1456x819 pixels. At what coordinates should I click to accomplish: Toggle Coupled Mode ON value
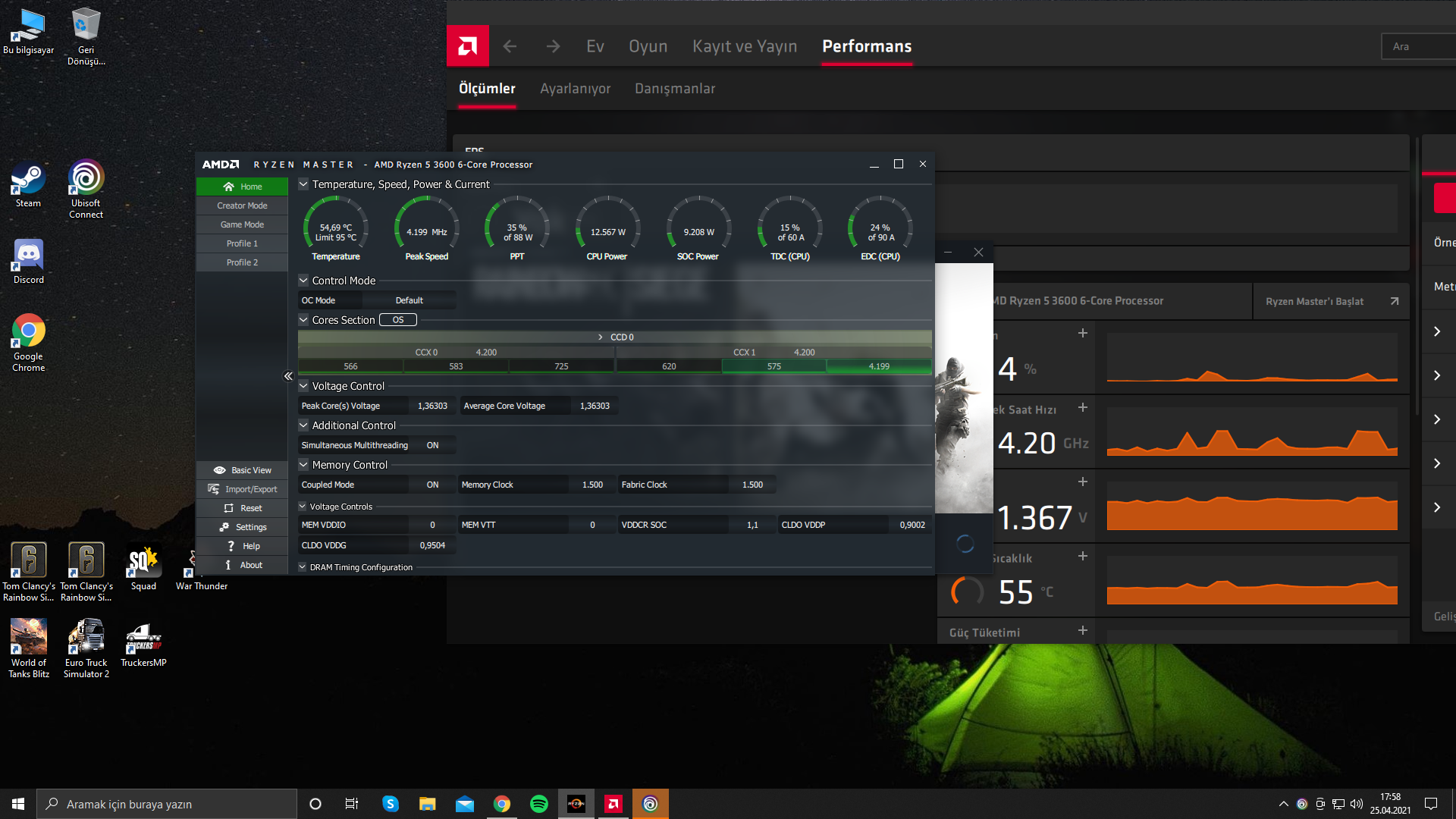[432, 485]
